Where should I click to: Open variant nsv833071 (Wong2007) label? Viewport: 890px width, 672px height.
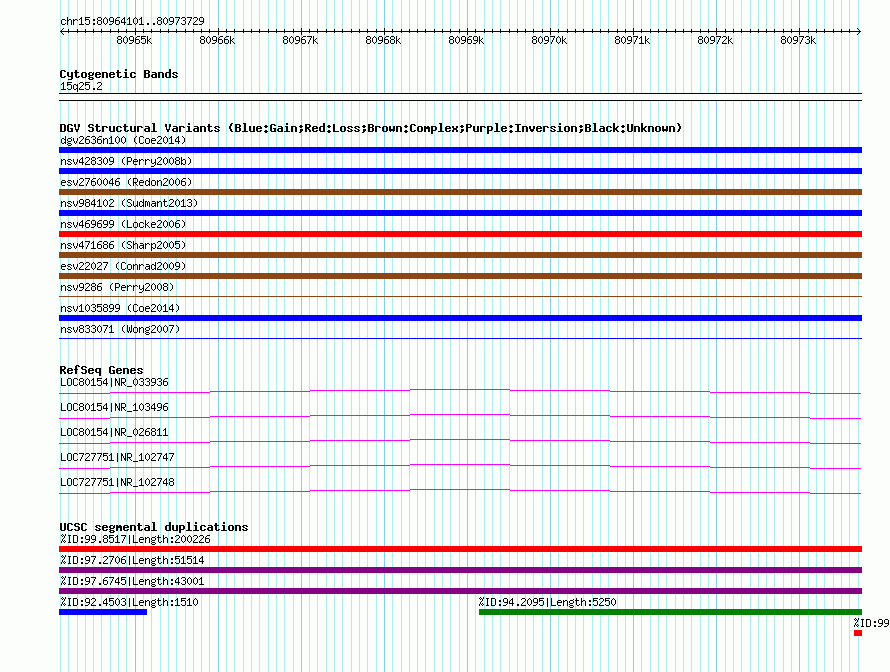pos(120,329)
